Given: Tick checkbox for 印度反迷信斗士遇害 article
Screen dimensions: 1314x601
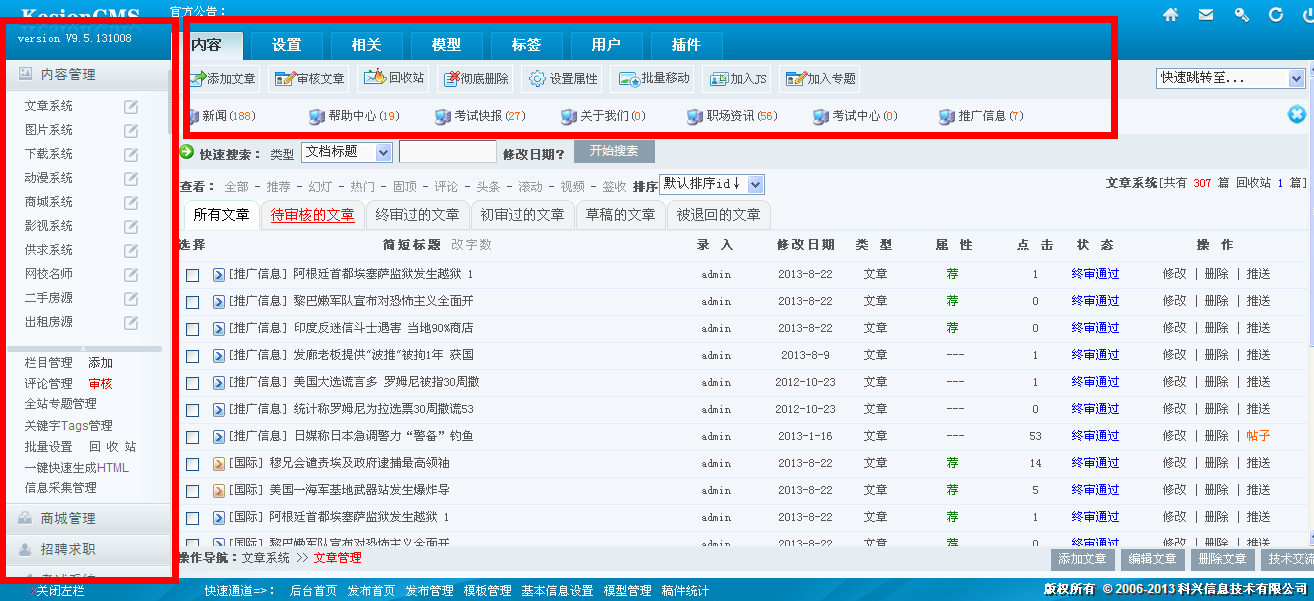Looking at the screenshot, I should 193,329.
